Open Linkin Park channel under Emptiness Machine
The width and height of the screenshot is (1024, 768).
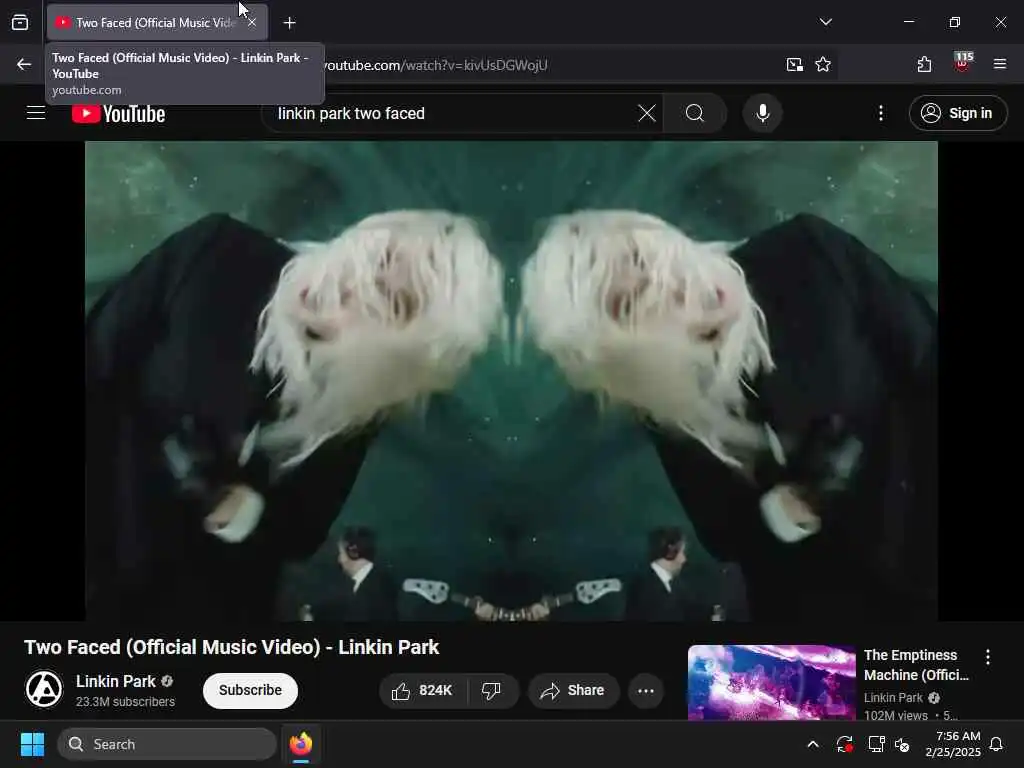[893, 697]
